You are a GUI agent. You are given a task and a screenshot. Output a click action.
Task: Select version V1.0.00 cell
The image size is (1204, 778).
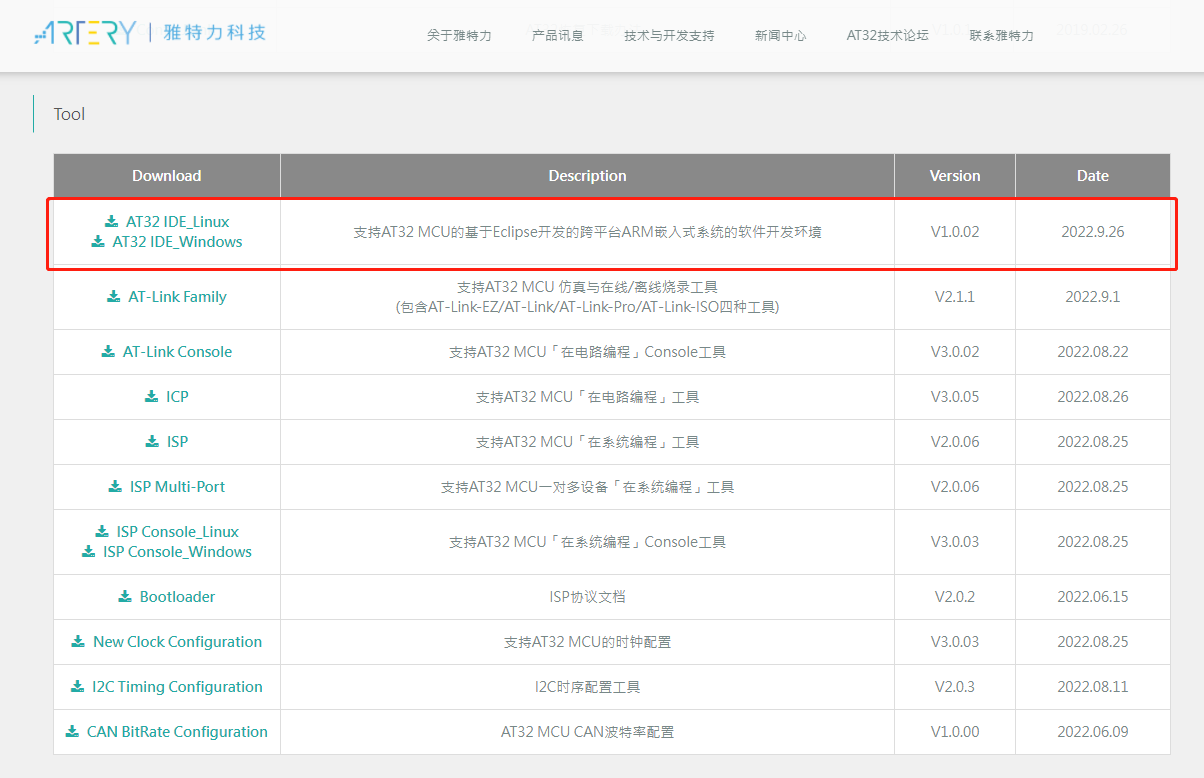click(x=955, y=731)
